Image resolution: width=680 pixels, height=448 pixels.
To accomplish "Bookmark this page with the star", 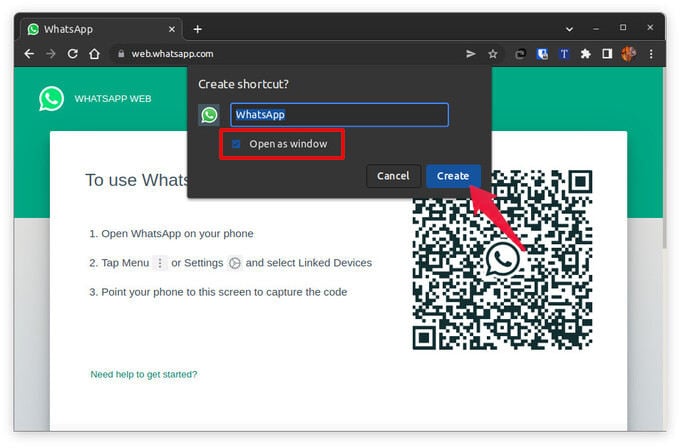I will coord(493,54).
